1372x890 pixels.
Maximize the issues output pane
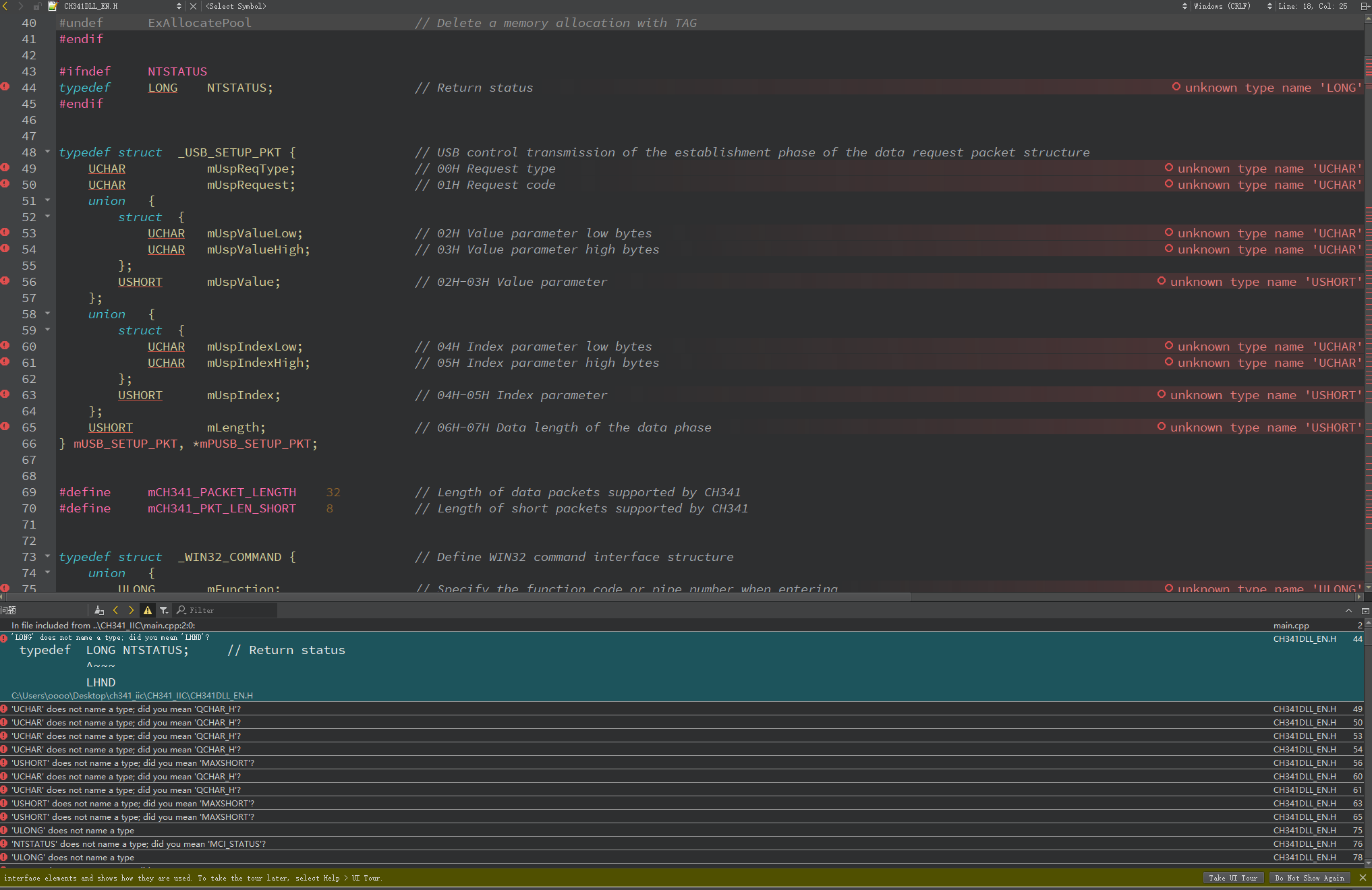(1348, 610)
